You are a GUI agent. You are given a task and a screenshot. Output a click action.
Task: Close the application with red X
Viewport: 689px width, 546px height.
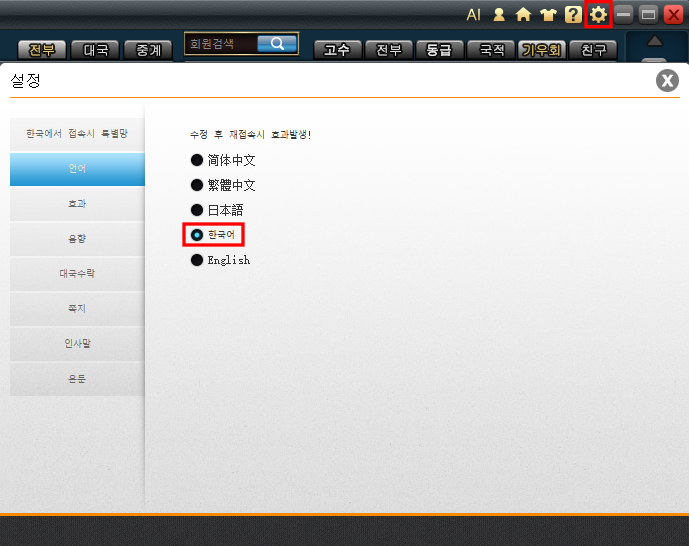(673, 15)
